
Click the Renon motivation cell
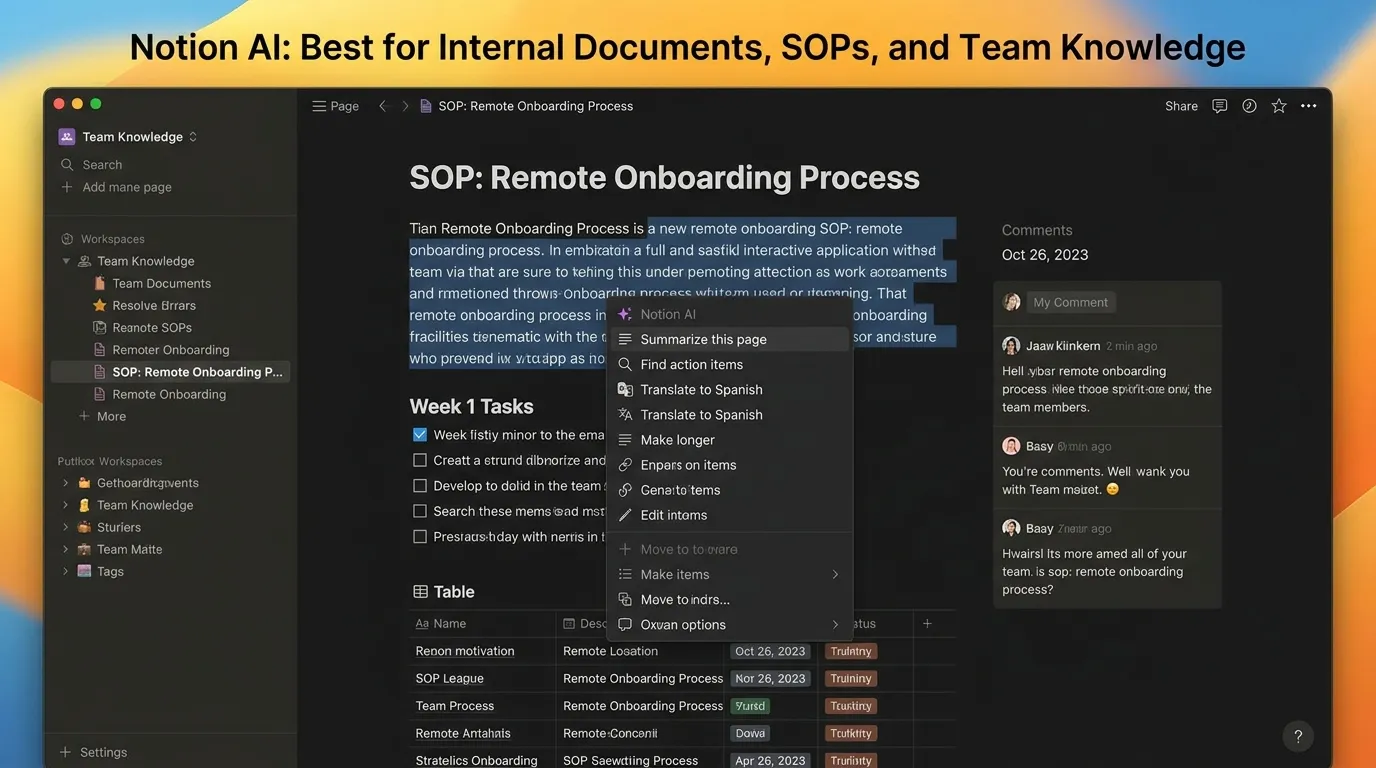pos(483,651)
